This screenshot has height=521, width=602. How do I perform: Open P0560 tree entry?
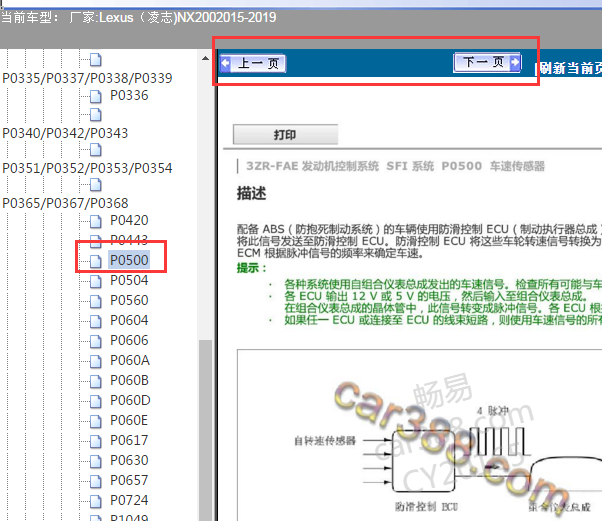point(129,300)
